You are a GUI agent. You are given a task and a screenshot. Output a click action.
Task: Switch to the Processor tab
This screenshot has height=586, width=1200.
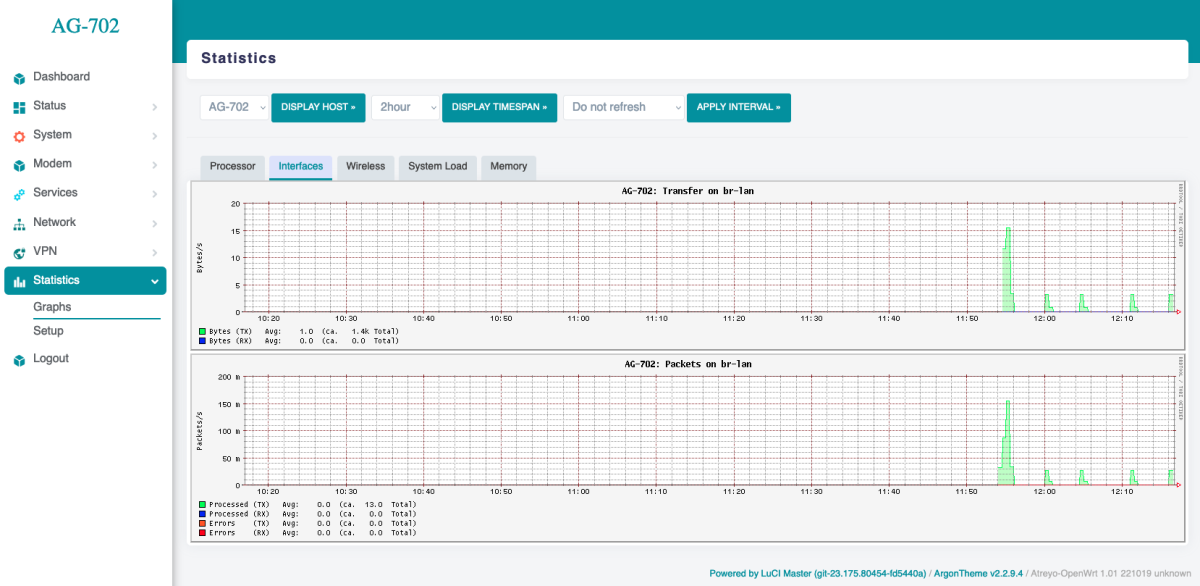233,167
